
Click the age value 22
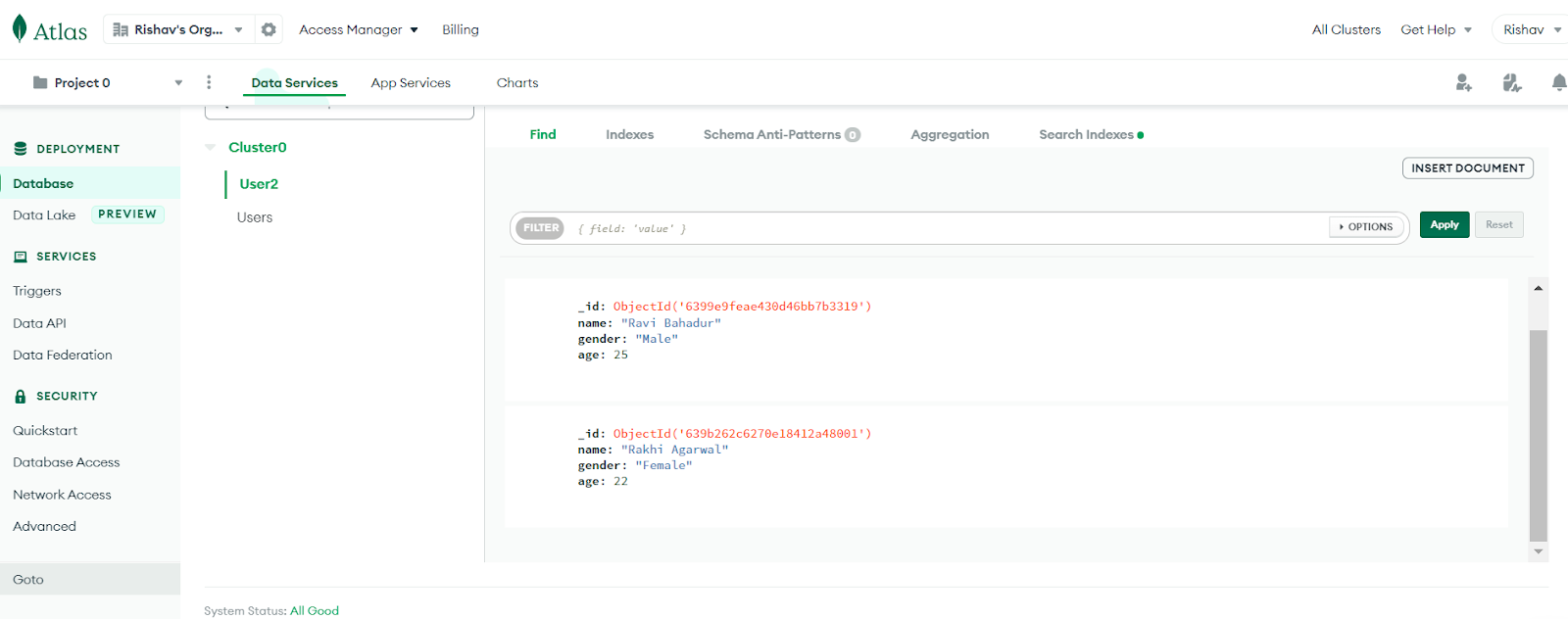621,481
